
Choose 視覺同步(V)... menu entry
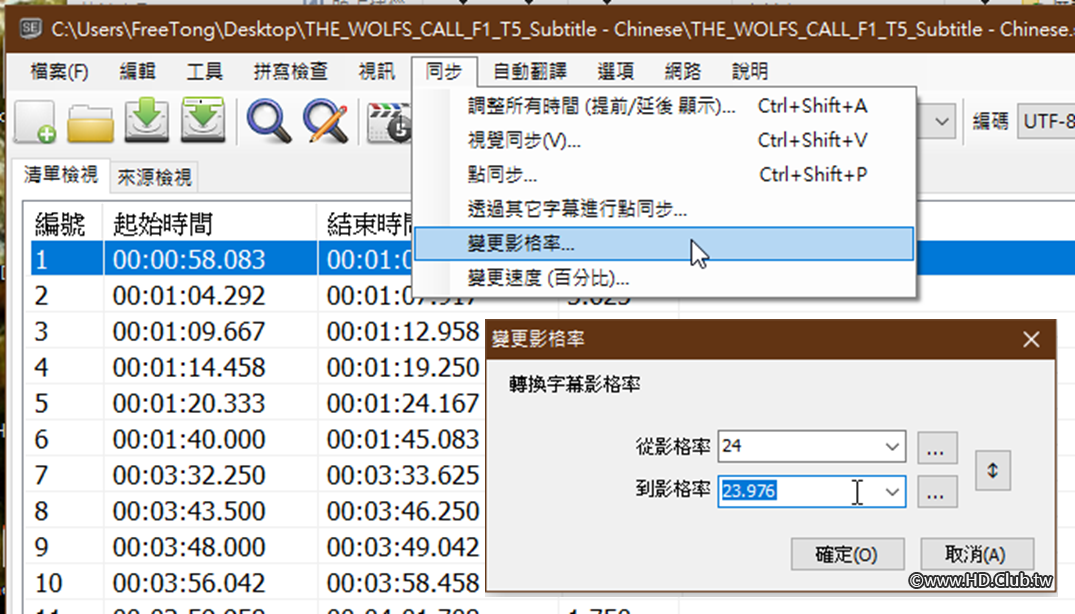(x=664, y=140)
